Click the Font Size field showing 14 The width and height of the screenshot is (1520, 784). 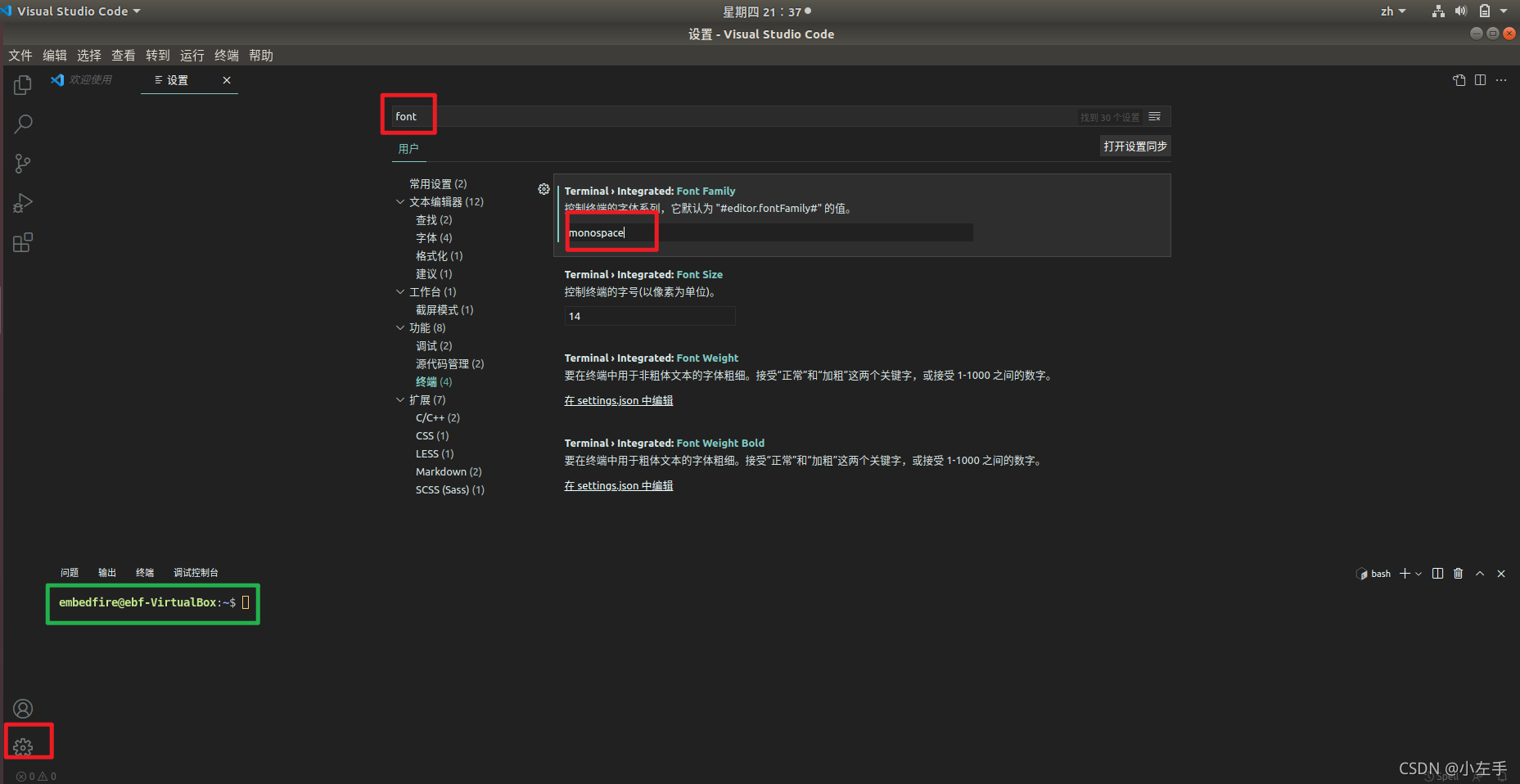click(x=650, y=317)
